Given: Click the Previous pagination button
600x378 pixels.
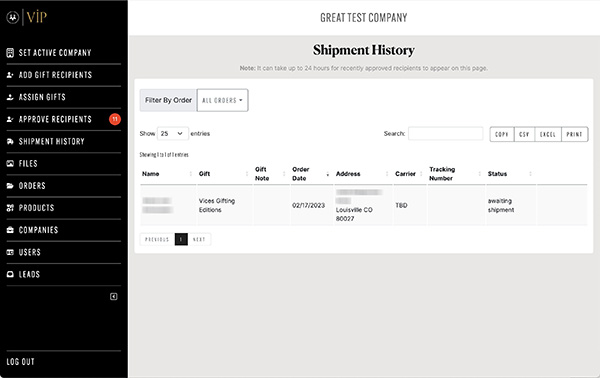Looking at the screenshot, I should [157, 240].
